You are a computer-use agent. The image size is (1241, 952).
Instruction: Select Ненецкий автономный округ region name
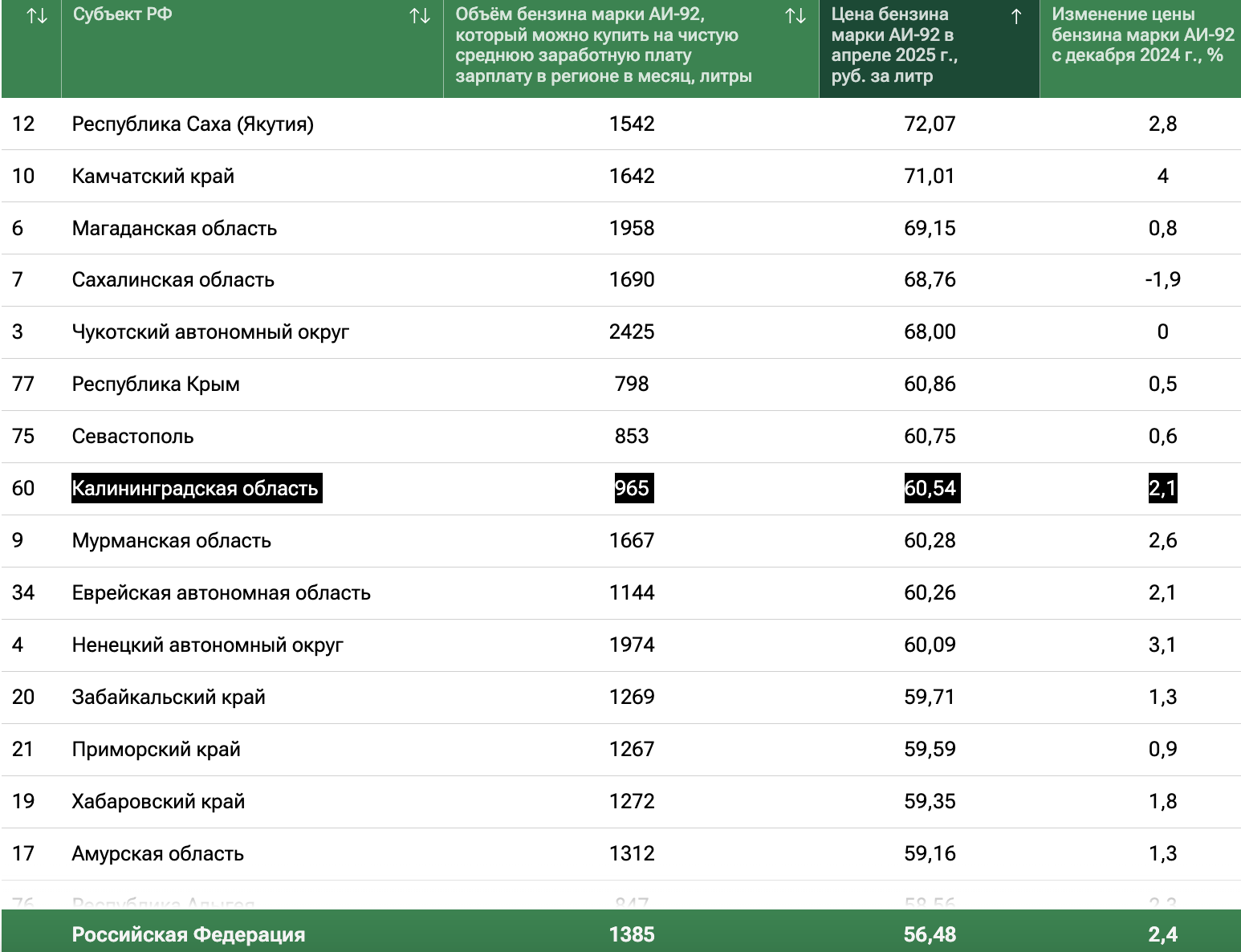click(208, 645)
